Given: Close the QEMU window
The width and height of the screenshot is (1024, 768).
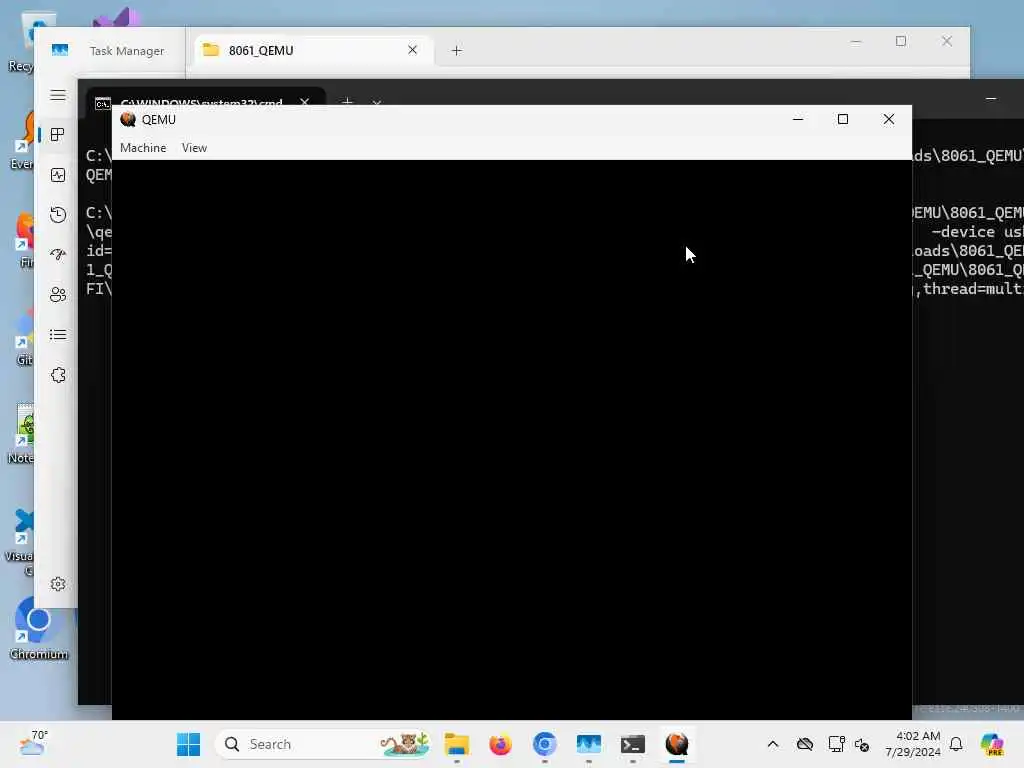Looking at the screenshot, I should click(x=888, y=119).
